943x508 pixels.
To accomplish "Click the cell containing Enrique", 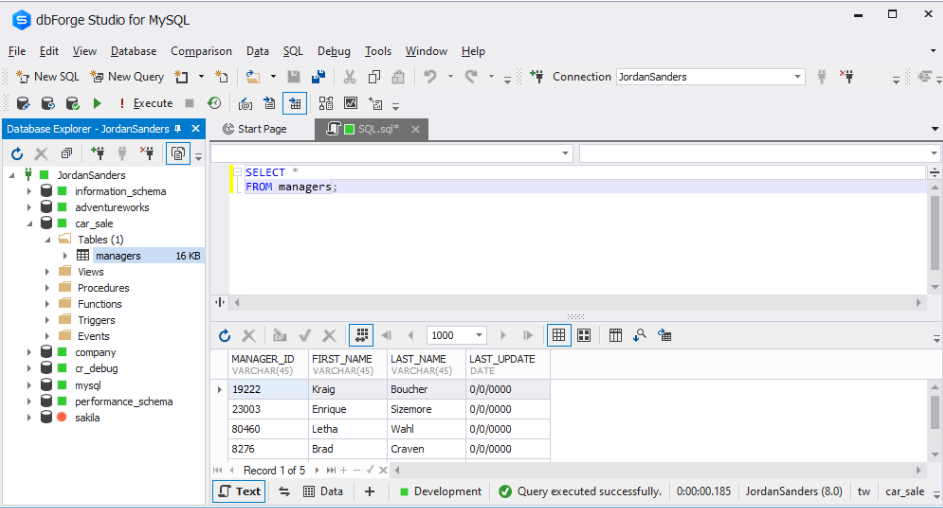I will pyautogui.click(x=348, y=409).
